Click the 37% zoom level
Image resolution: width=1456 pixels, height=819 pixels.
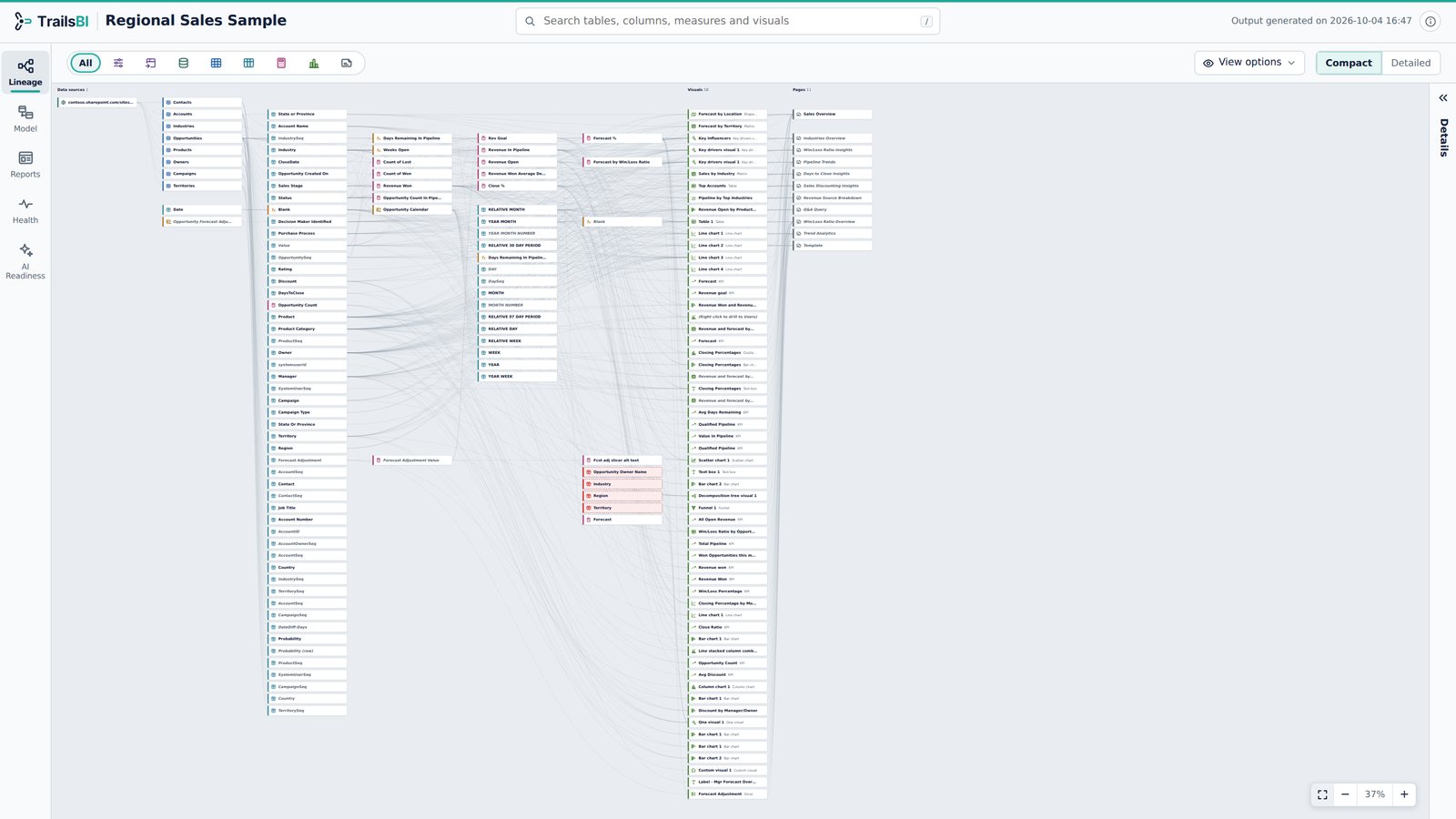[1375, 794]
